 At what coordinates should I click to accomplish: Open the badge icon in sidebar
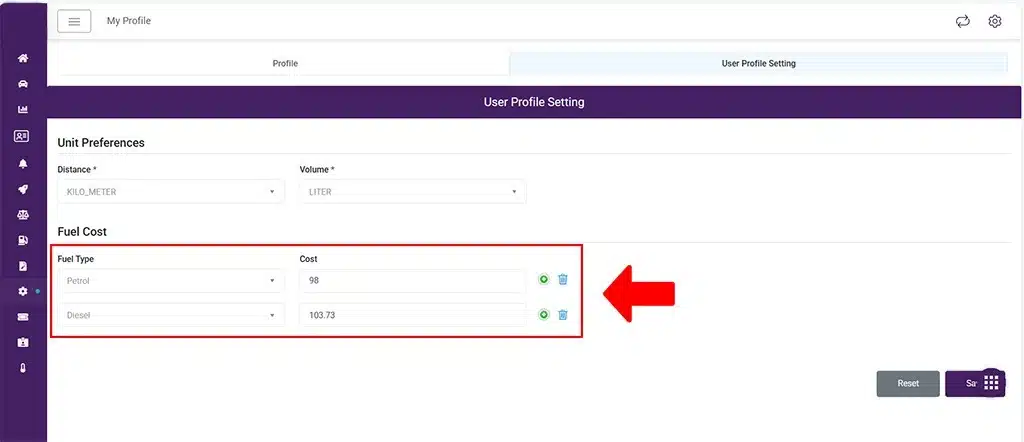[x=23, y=342]
